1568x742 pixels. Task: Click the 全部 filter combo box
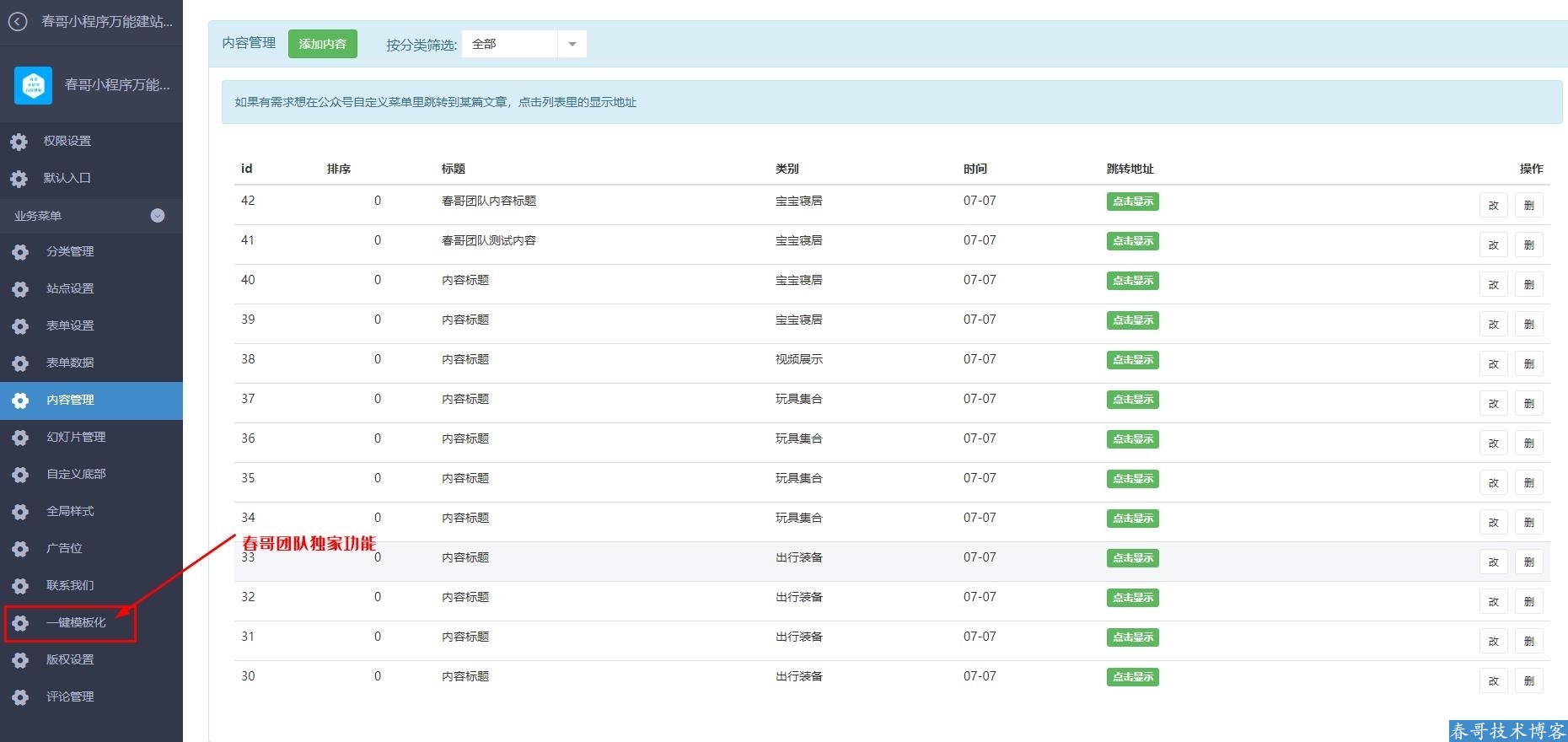point(510,45)
